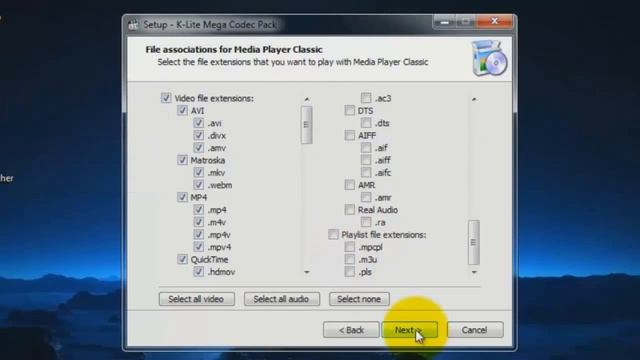Go back with the Back button
Screen dimensions: 640x360
click(x=351, y=330)
